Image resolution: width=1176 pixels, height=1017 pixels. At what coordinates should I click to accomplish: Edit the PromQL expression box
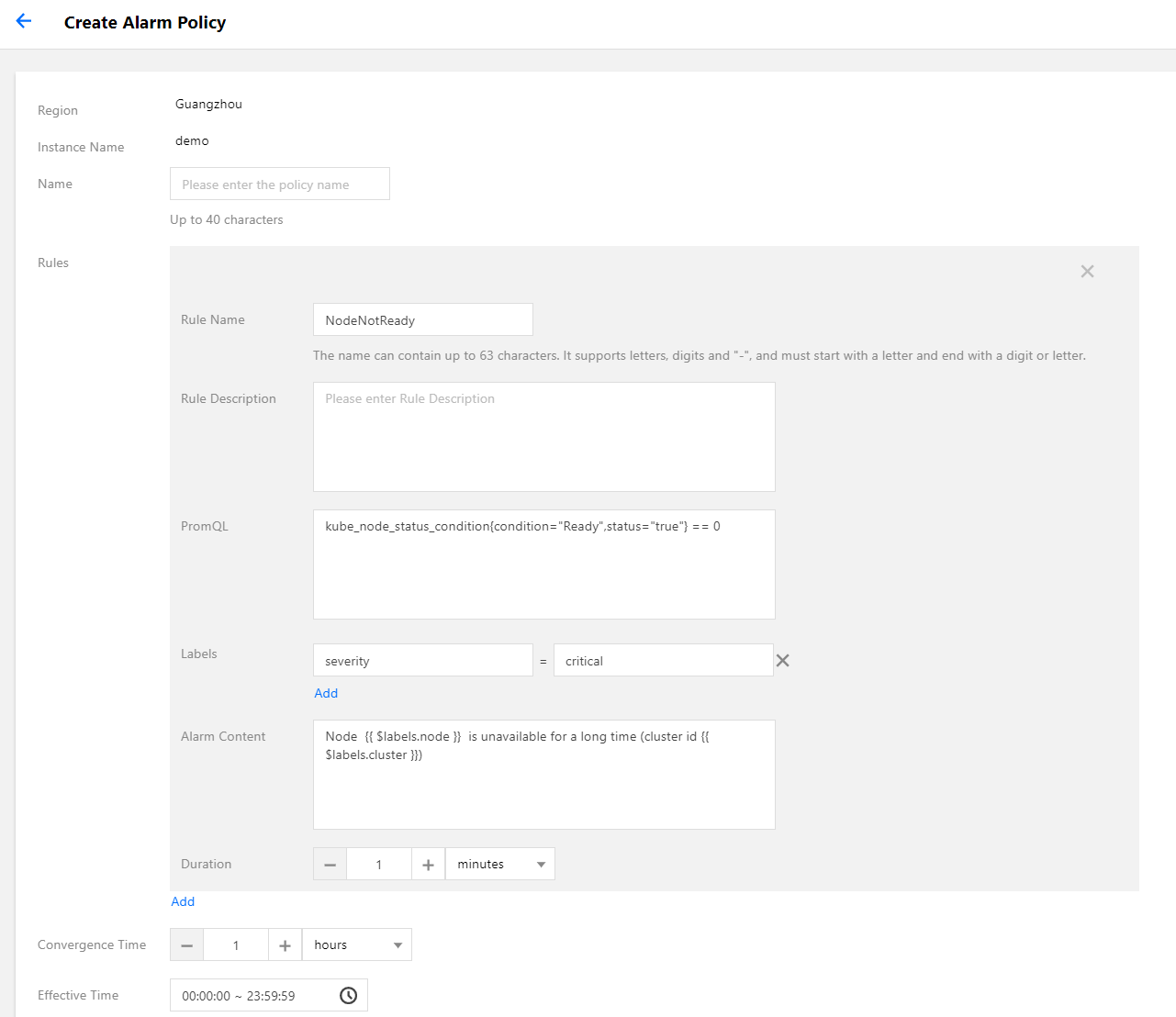(543, 564)
